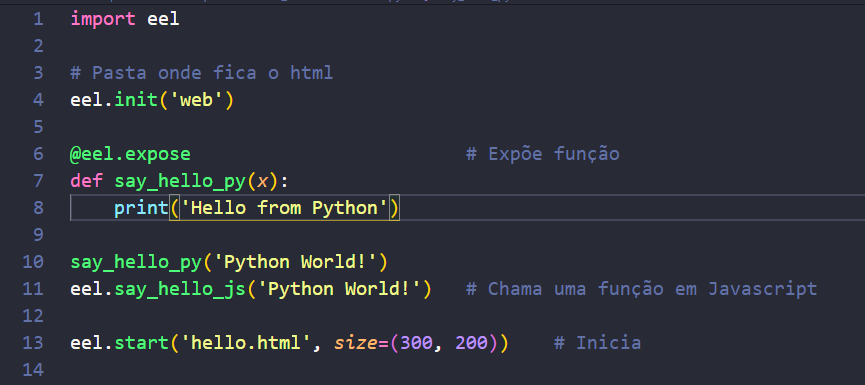Click the number 300 on line 13
Viewport: 865px width, 385px height.
click(x=417, y=343)
